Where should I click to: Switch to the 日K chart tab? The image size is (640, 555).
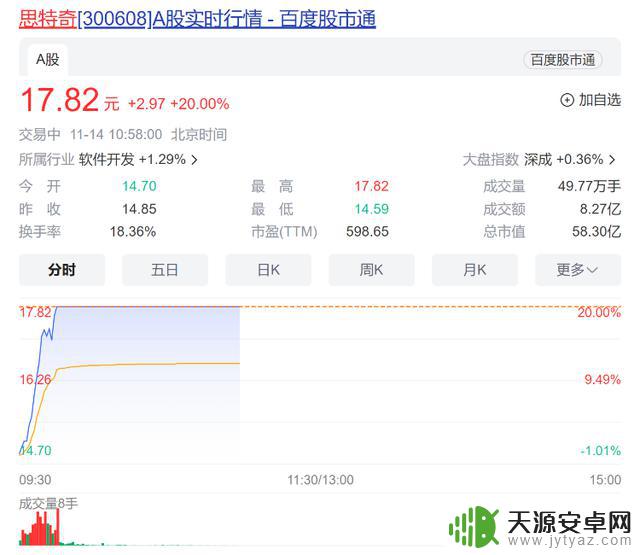pyautogui.click(x=268, y=270)
